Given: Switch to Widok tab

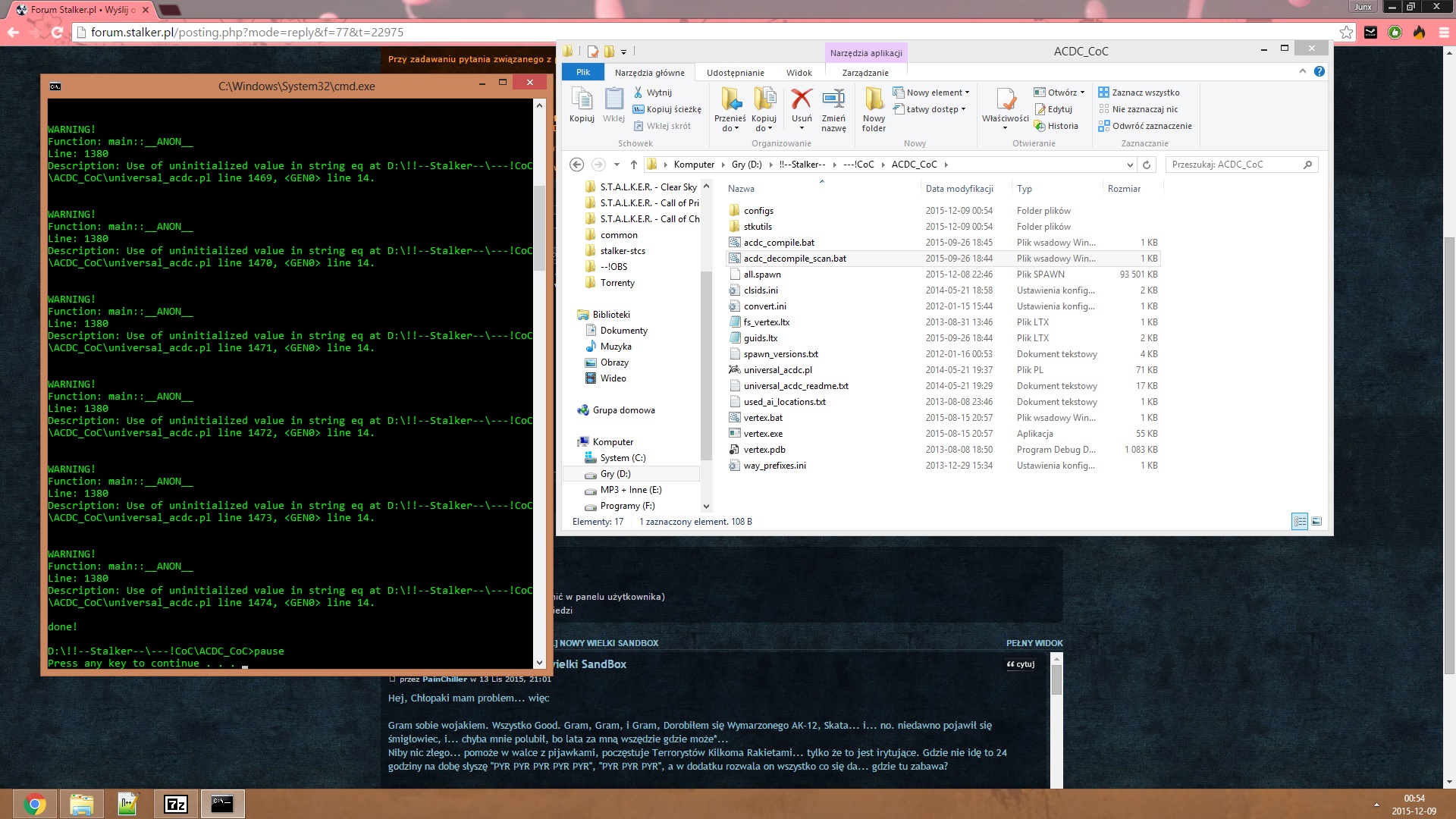Looking at the screenshot, I should pos(799,73).
